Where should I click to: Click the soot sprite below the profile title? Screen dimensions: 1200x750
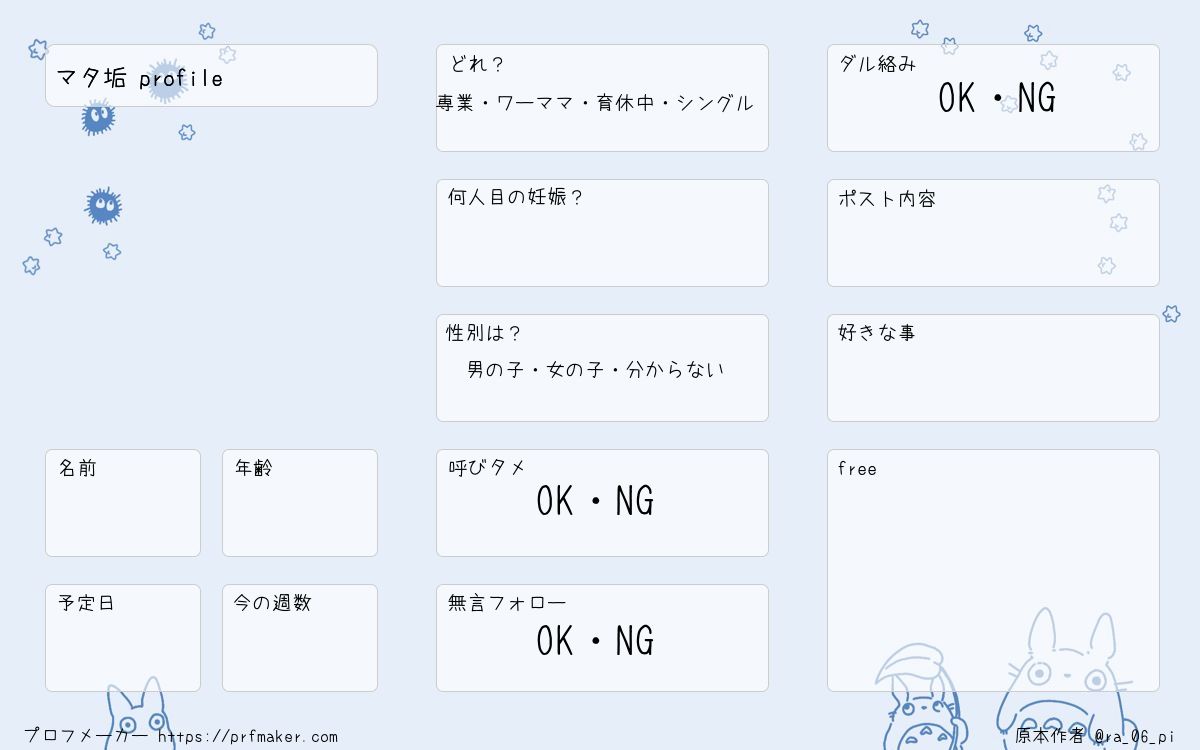coord(98,118)
